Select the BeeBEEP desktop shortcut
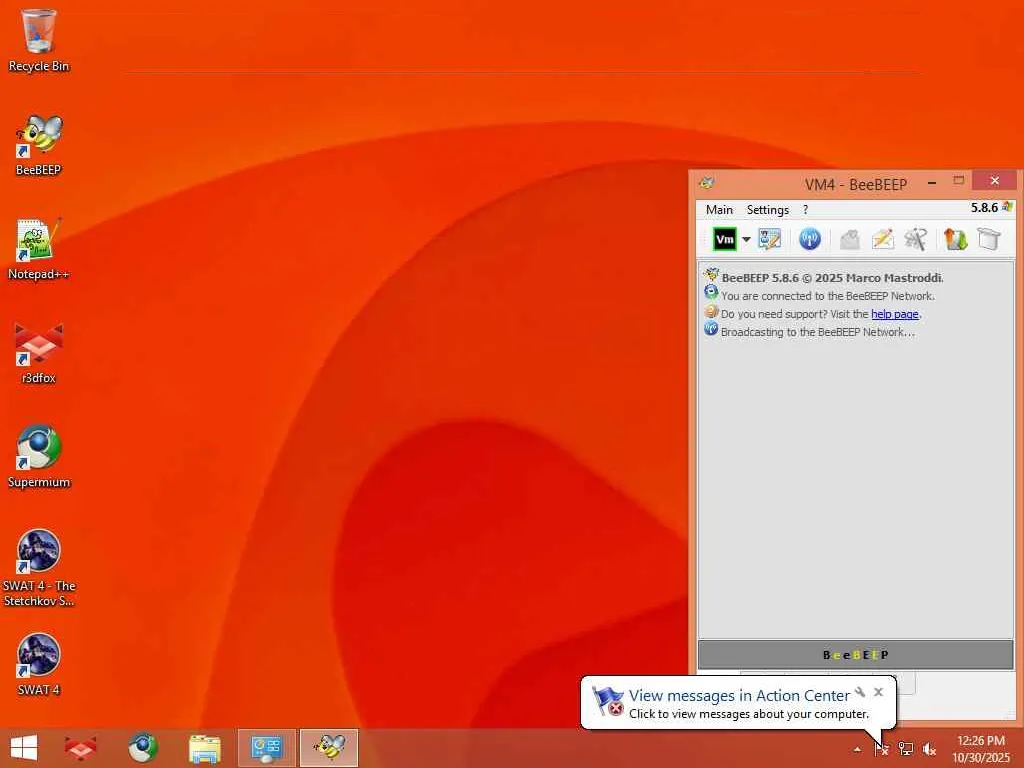The height and width of the screenshot is (768, 1024). point(39,145)
